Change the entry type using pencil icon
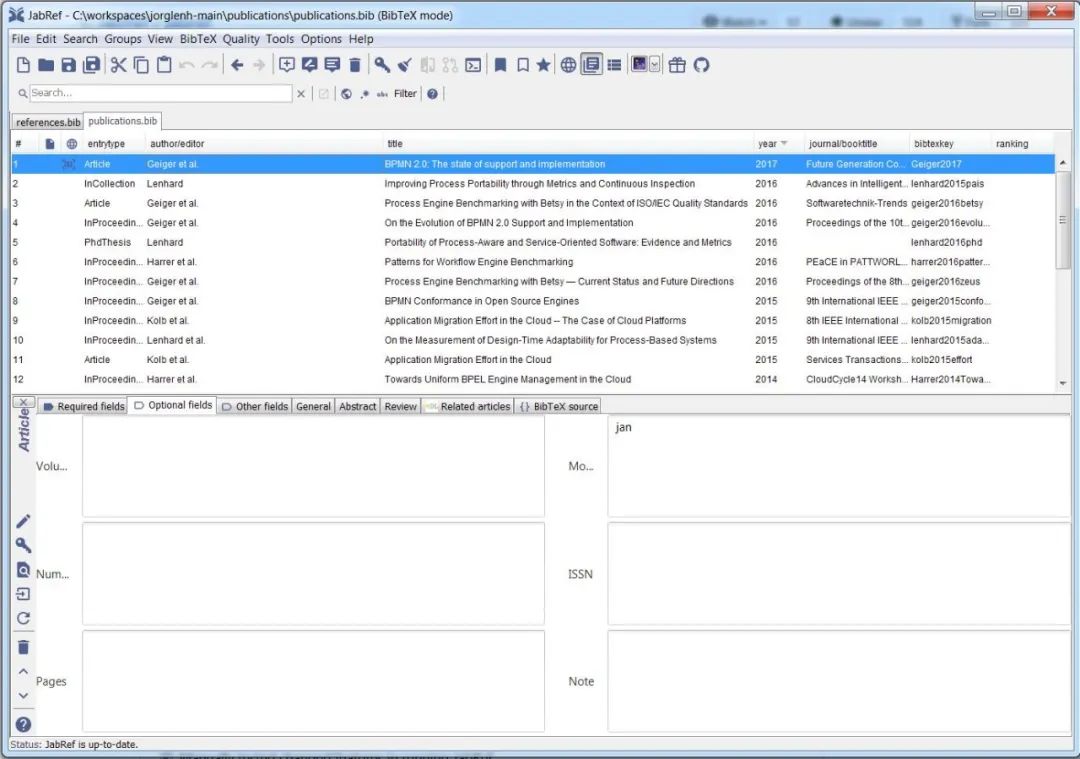This screenshot has height=759, width=1080. 23,521
